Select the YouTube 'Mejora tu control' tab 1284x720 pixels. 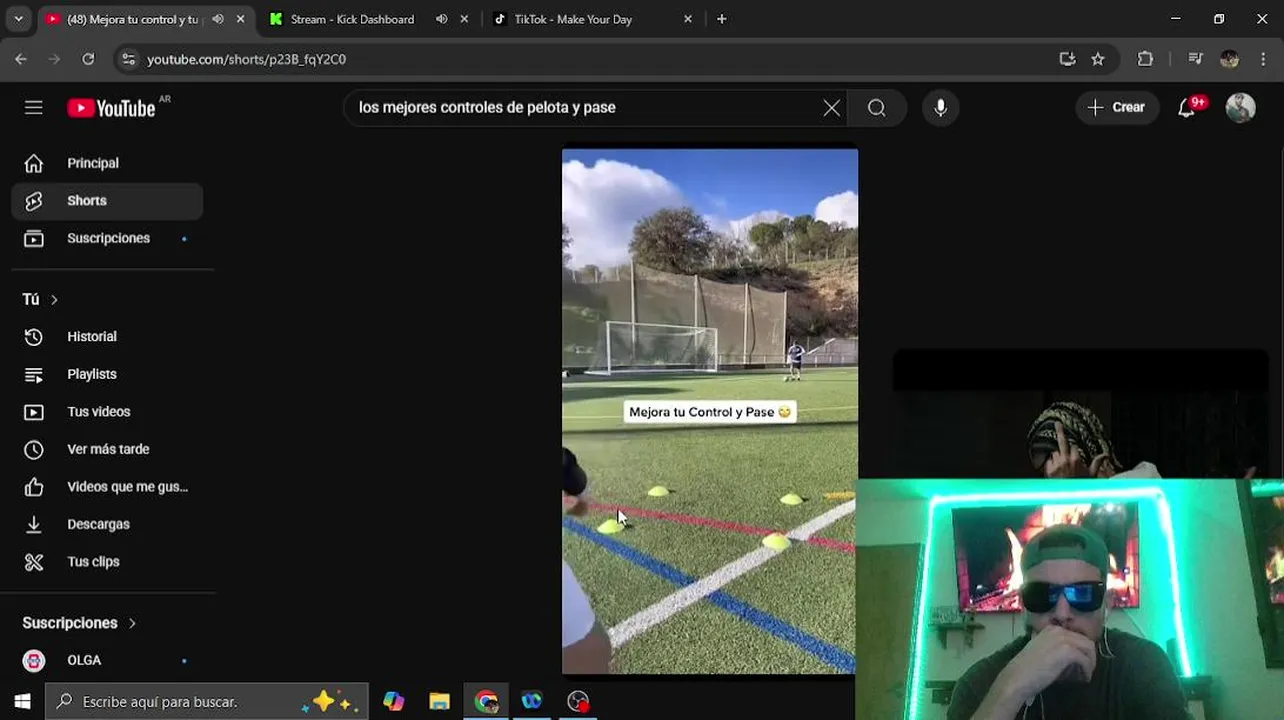point(132,19)
